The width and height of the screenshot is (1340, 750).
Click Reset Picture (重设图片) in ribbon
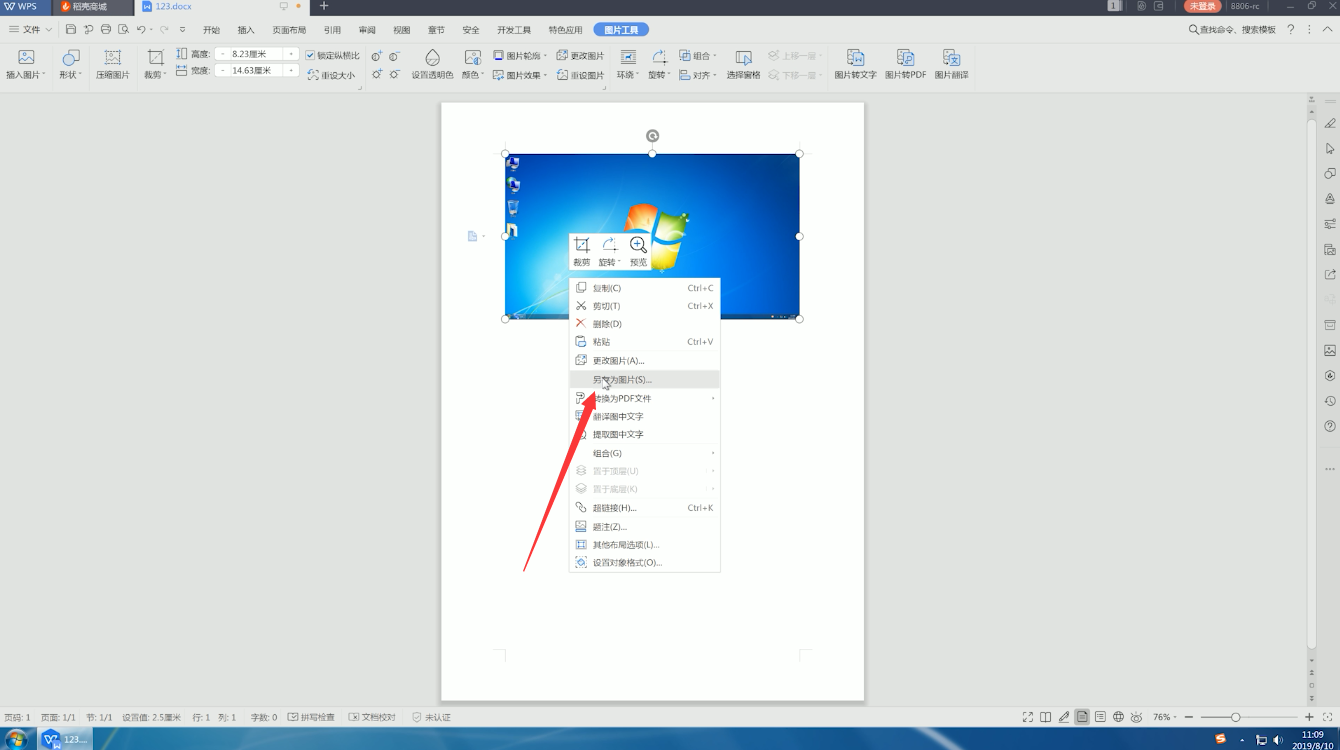tap(580, 75)
